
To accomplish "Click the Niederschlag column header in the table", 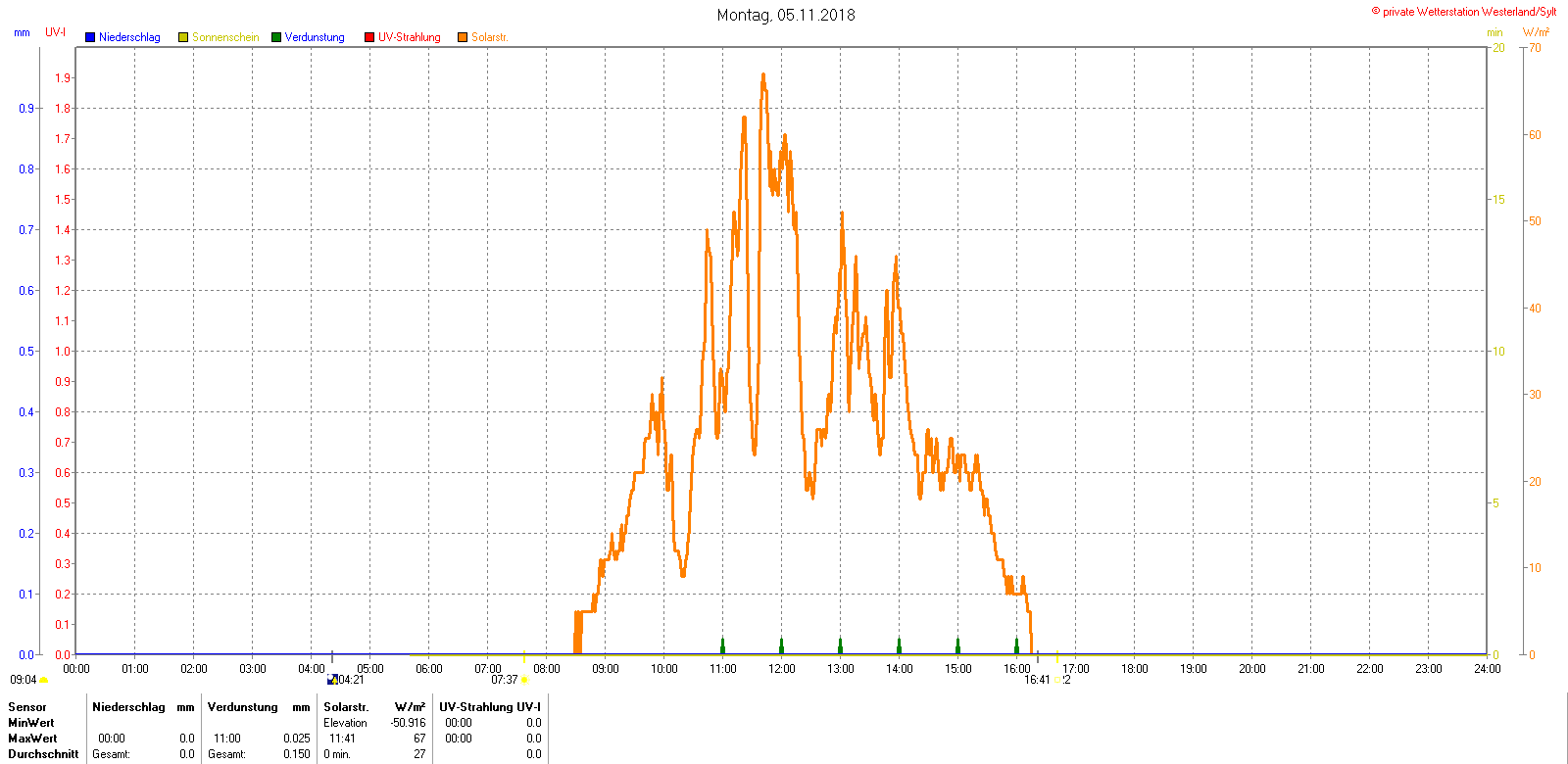I will coord(128,707).
